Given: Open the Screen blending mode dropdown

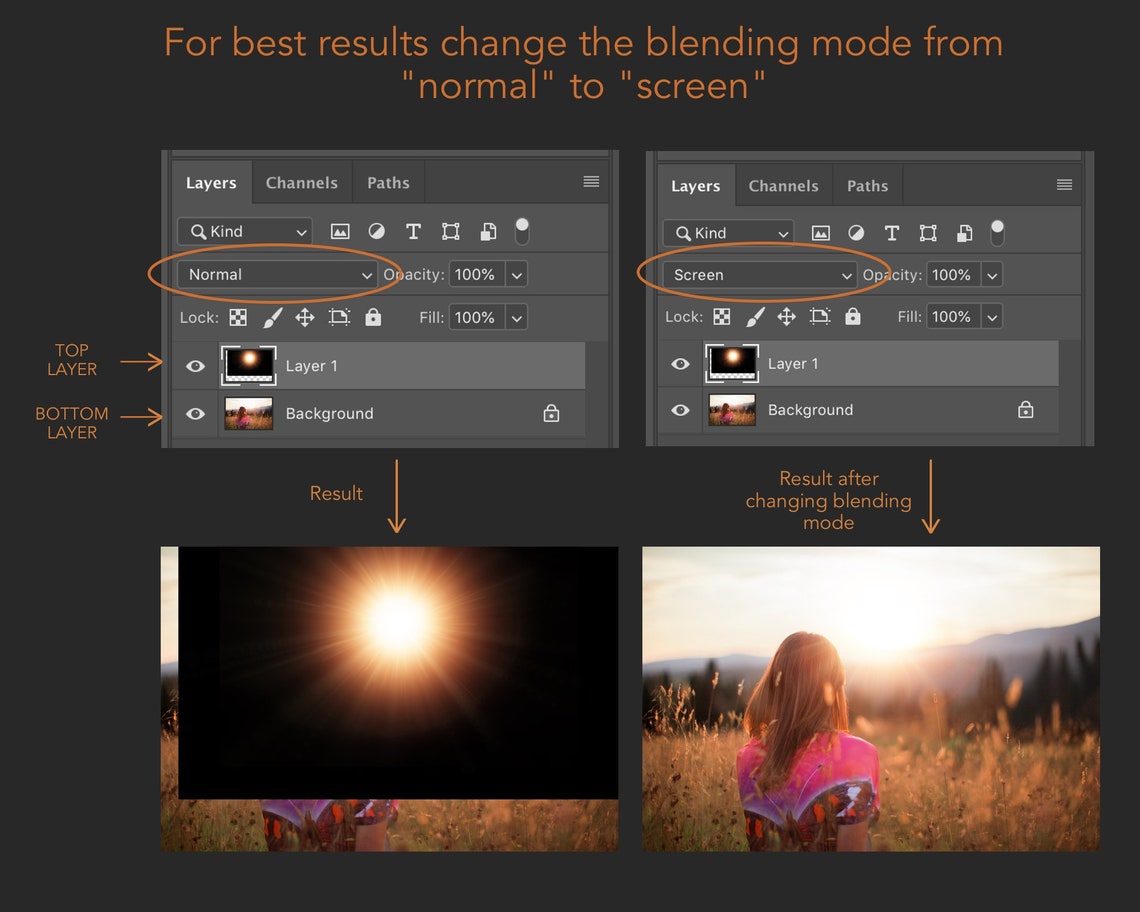Looking at the screenshot, I should [760, 274].
